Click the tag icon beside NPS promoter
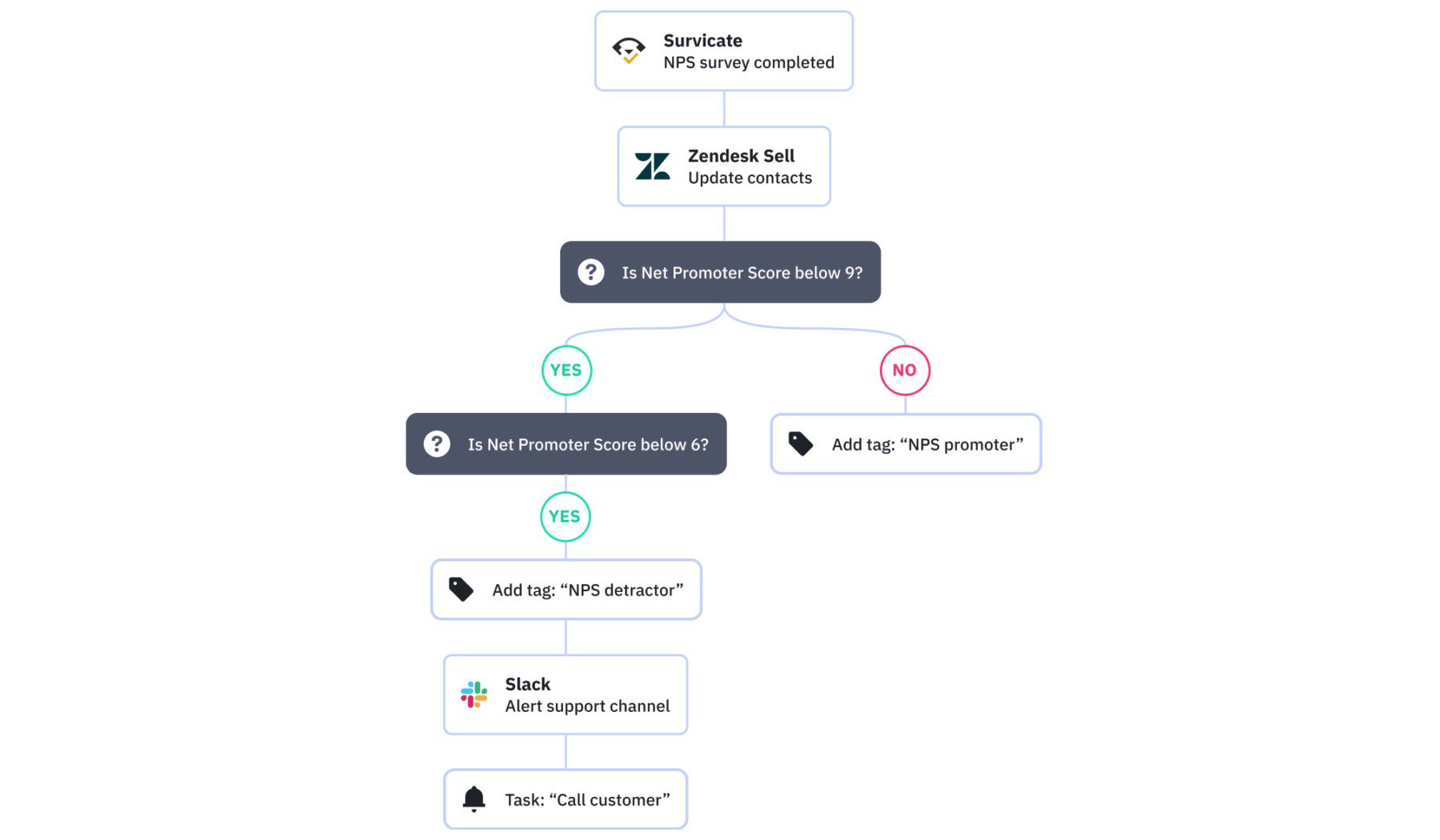The width and height of the screenshot is (1440, 840). pos(800,443)
